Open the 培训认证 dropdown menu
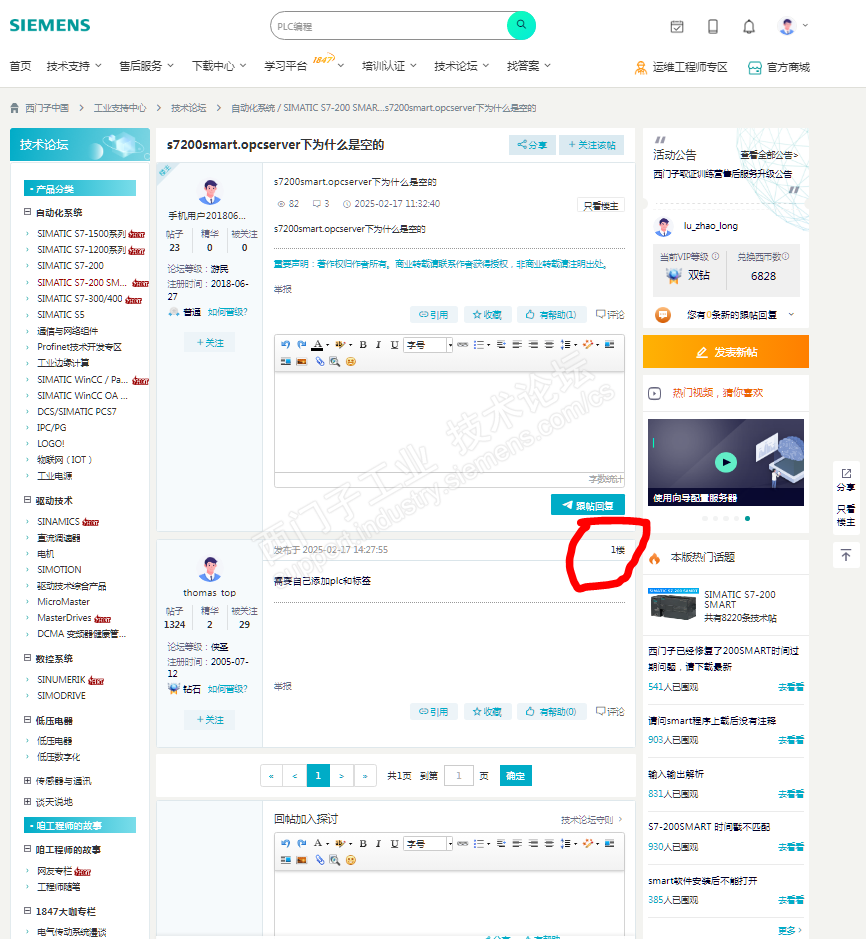Screen dimensions: 866x939 pos(389,66)
